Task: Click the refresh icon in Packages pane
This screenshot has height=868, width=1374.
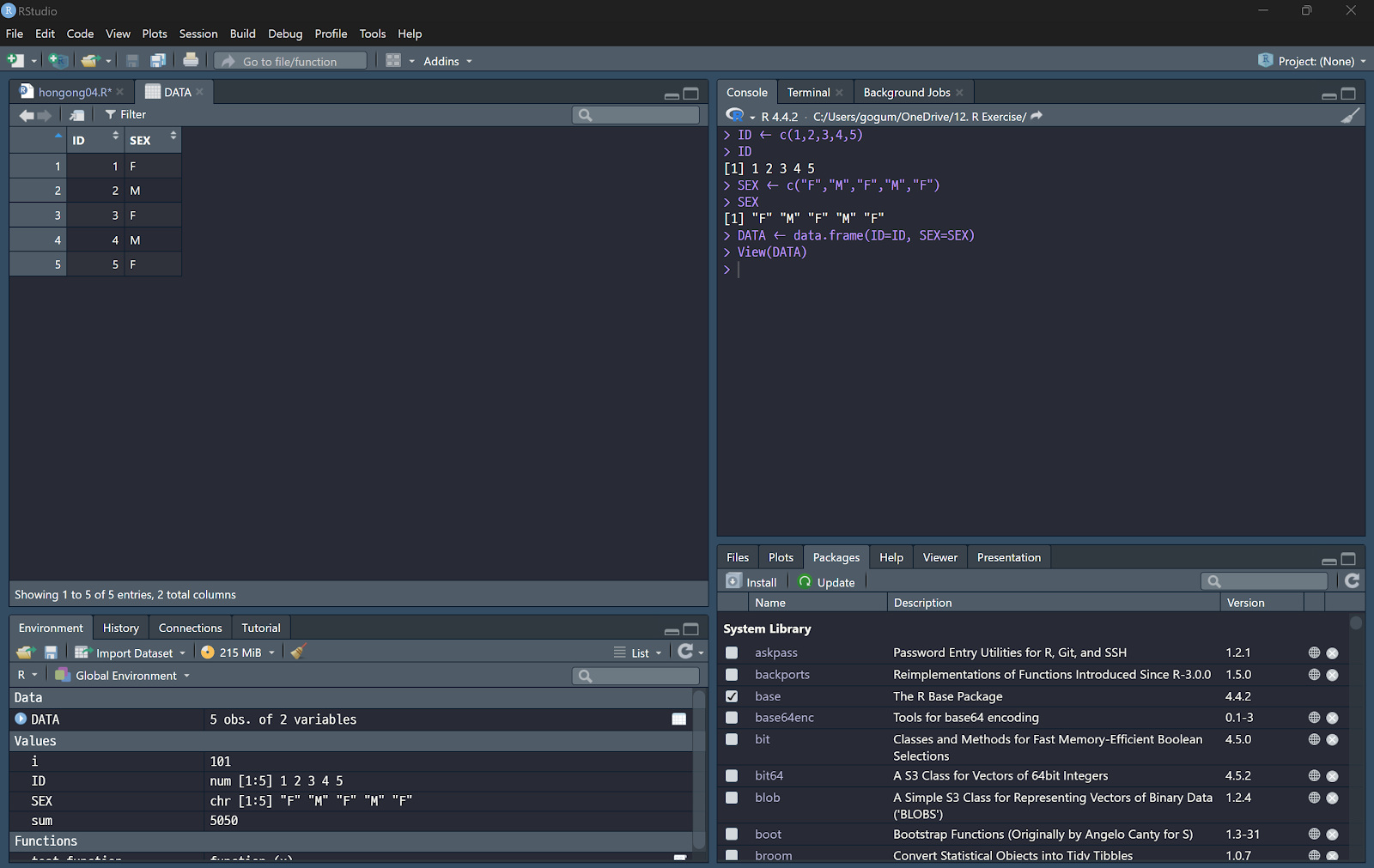Action: tap(1352, 581)
